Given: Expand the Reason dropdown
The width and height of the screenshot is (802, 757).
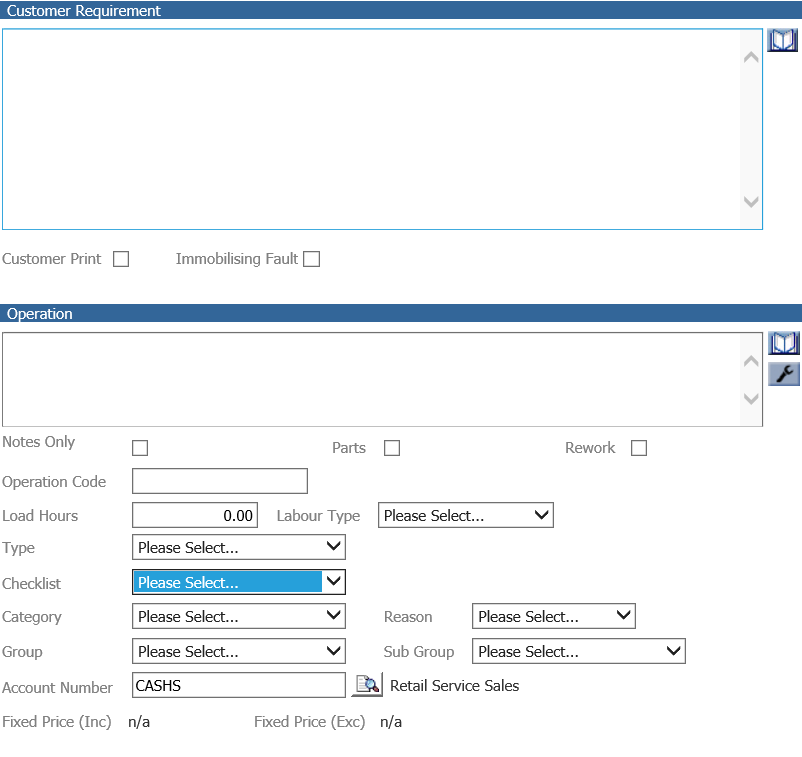Looking at the screenshot, I should coord(553,616).
